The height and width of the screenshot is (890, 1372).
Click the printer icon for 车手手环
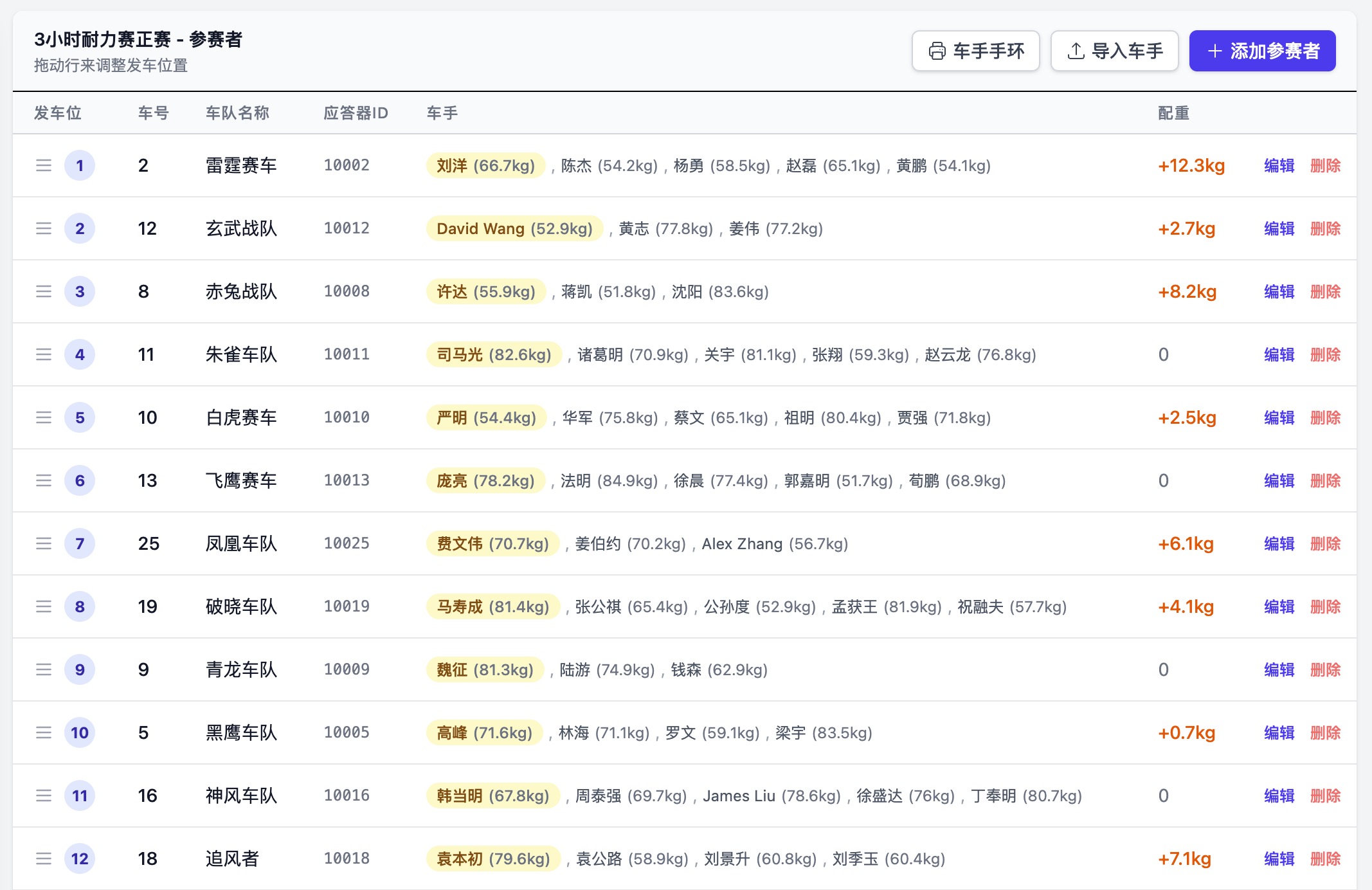pos(937,51)
